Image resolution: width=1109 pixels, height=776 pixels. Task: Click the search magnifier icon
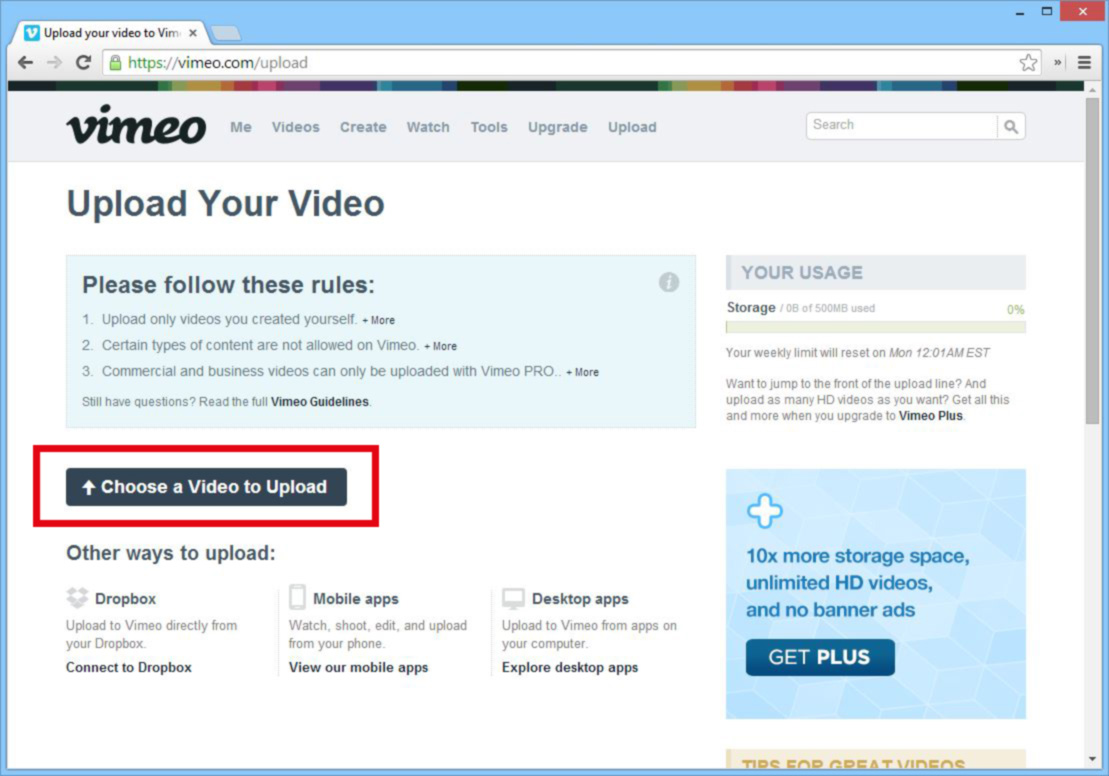[1011, 127]
